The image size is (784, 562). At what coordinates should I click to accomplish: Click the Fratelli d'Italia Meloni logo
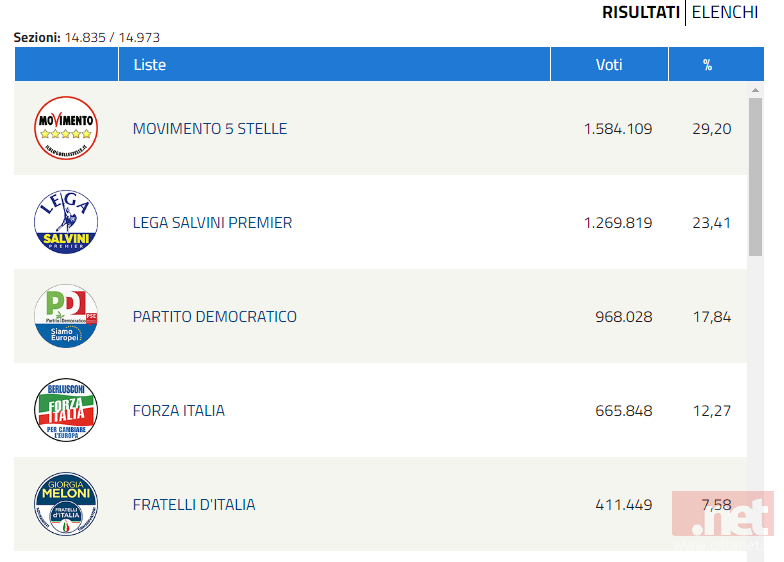point(66,504)
